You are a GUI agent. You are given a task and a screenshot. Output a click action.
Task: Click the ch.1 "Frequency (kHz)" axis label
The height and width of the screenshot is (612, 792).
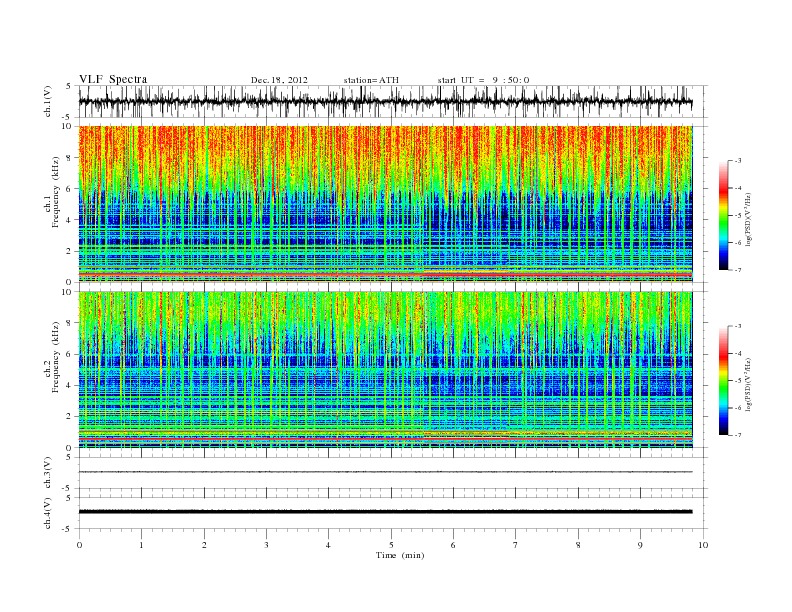pyautogui.click(x=56, y=192)
